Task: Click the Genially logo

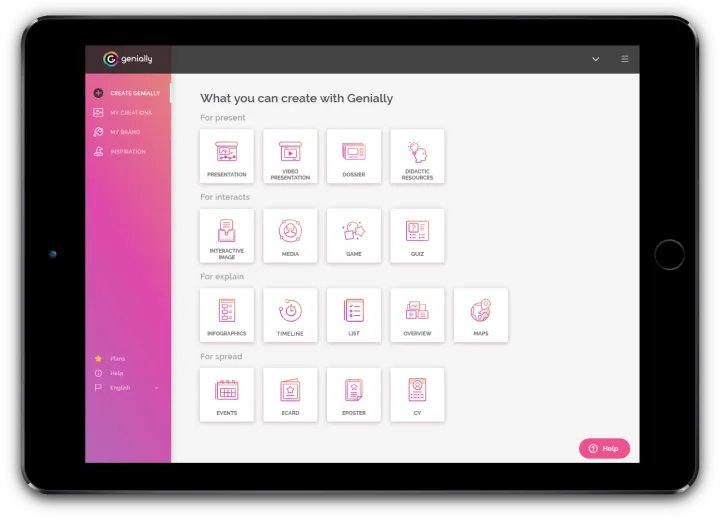Action: point(126,59)
